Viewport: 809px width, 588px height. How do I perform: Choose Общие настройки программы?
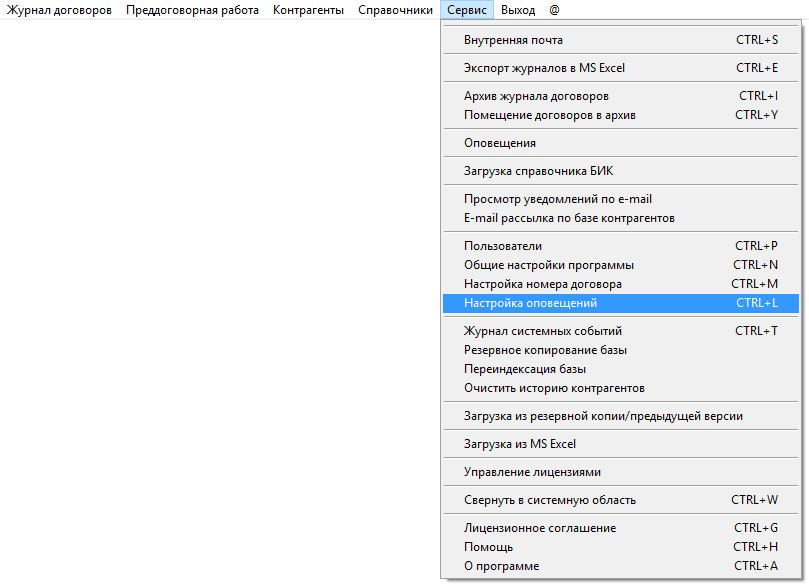(x=549, y=265)
